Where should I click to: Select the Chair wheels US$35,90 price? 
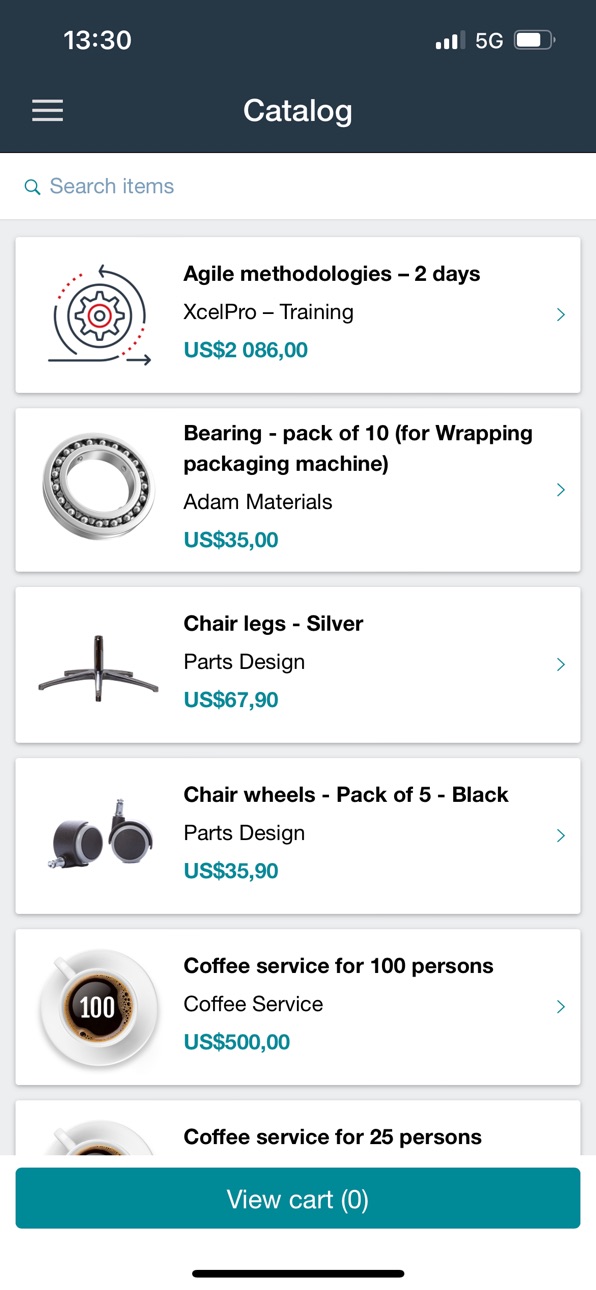[x=231, y=871]
